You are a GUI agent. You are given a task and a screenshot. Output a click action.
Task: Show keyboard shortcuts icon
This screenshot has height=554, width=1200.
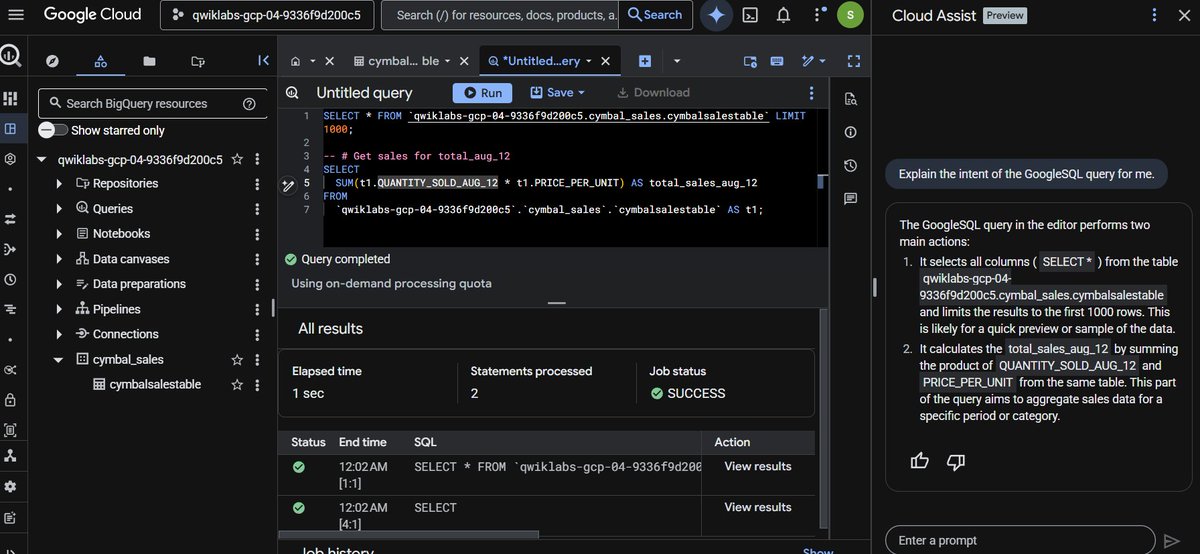point(777,61)
